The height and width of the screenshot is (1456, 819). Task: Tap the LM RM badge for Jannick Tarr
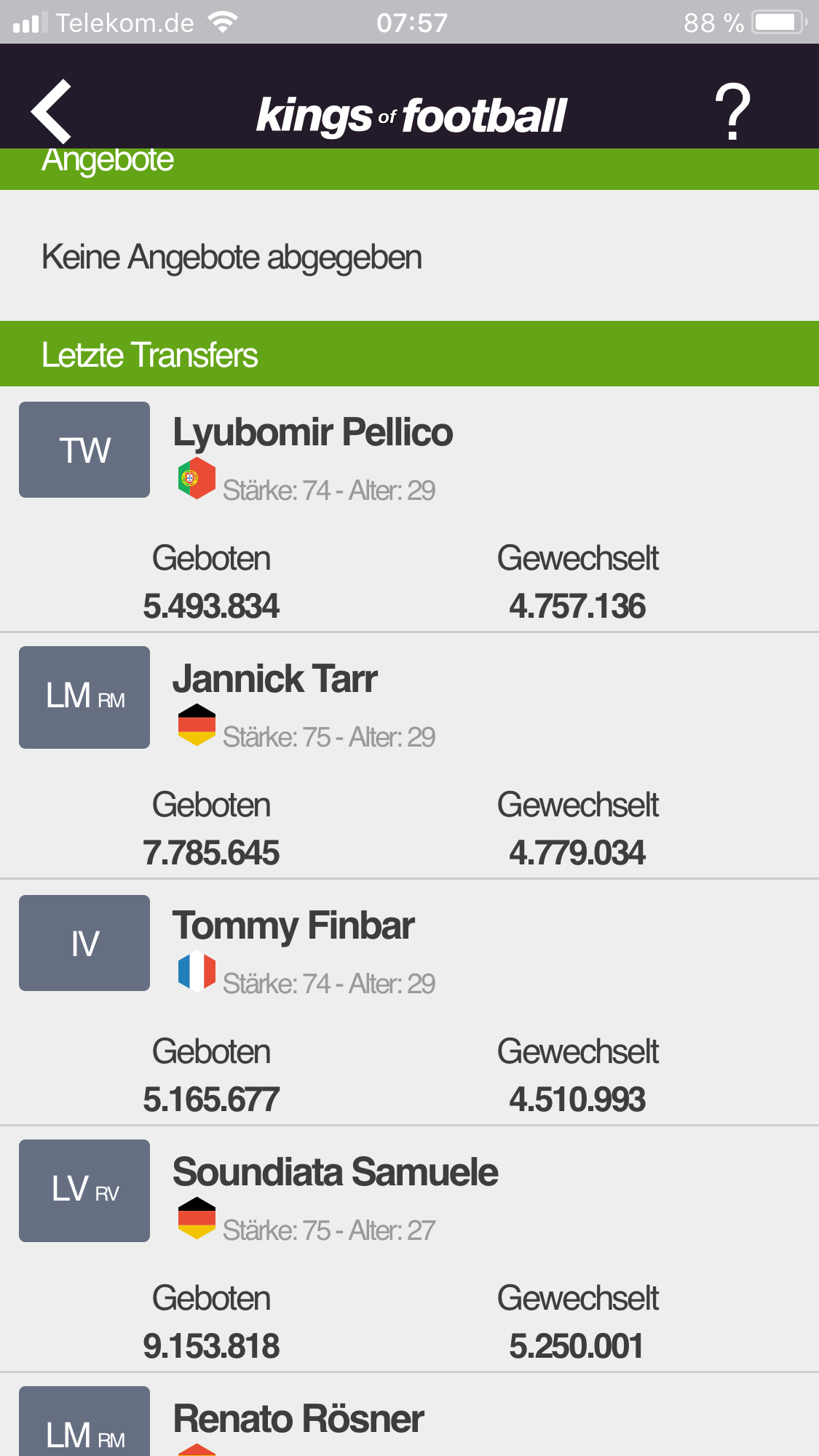click(84, 697)
